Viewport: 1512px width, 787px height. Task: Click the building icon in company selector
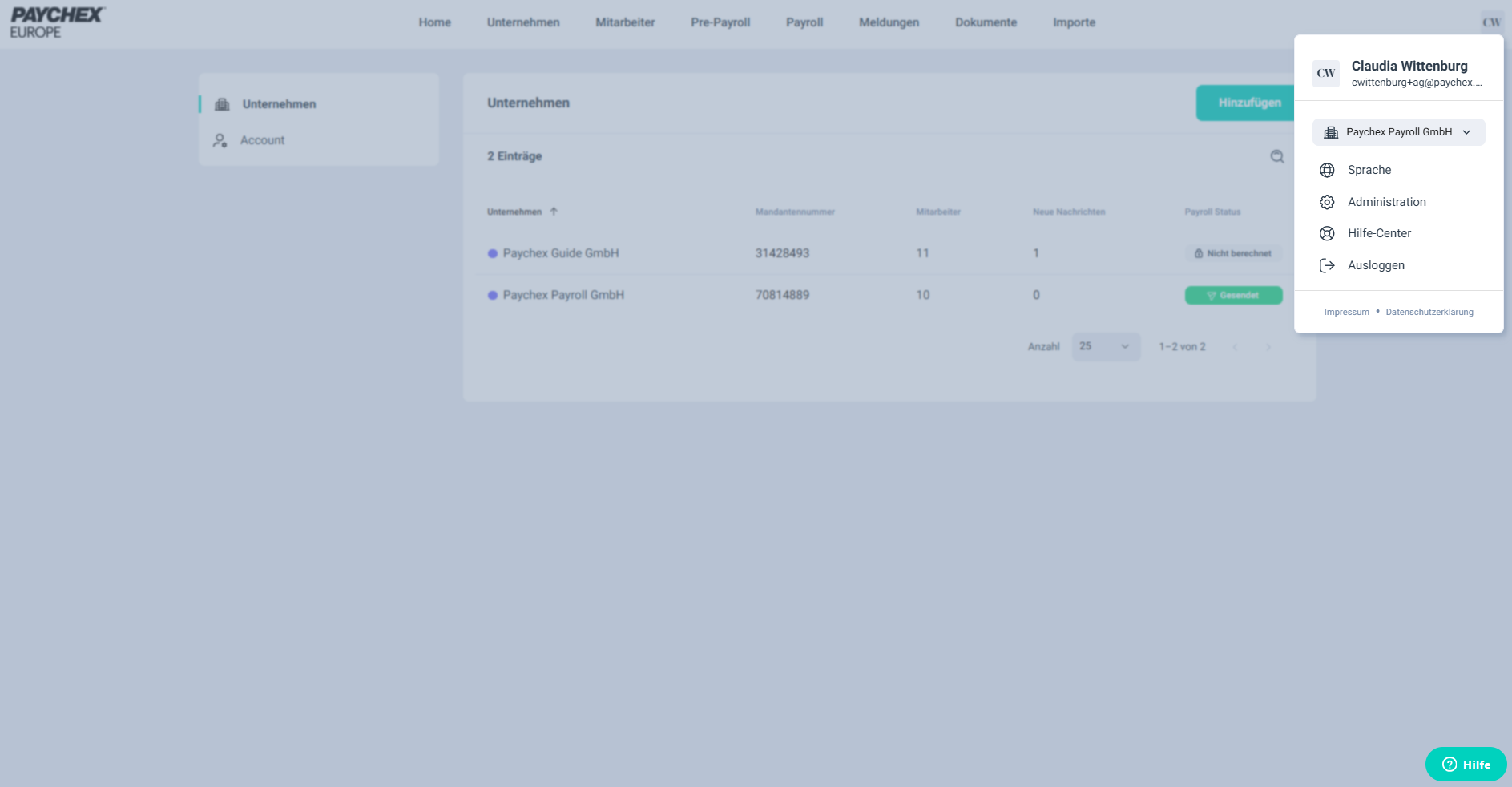tap(1331, 132)
